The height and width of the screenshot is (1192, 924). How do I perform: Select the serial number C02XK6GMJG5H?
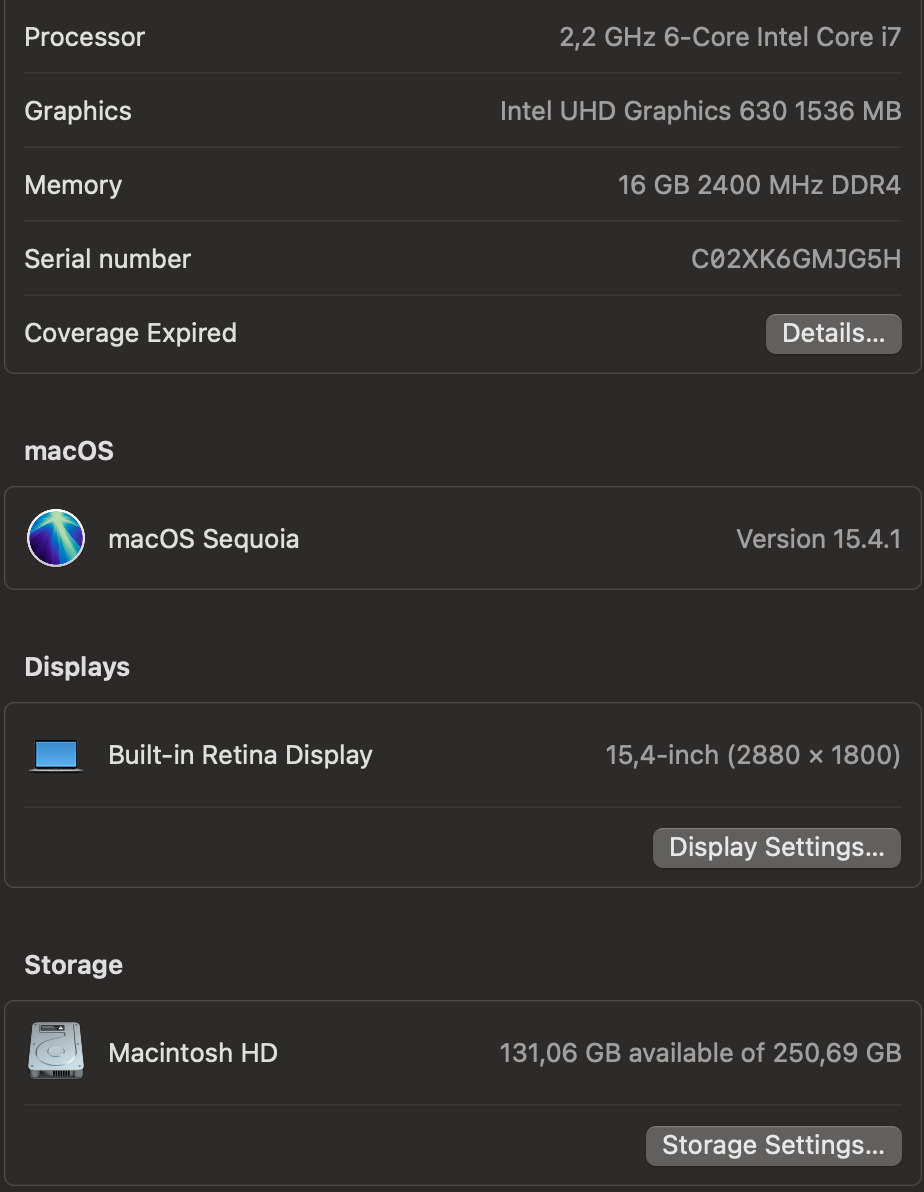click(x=796, y=259)
